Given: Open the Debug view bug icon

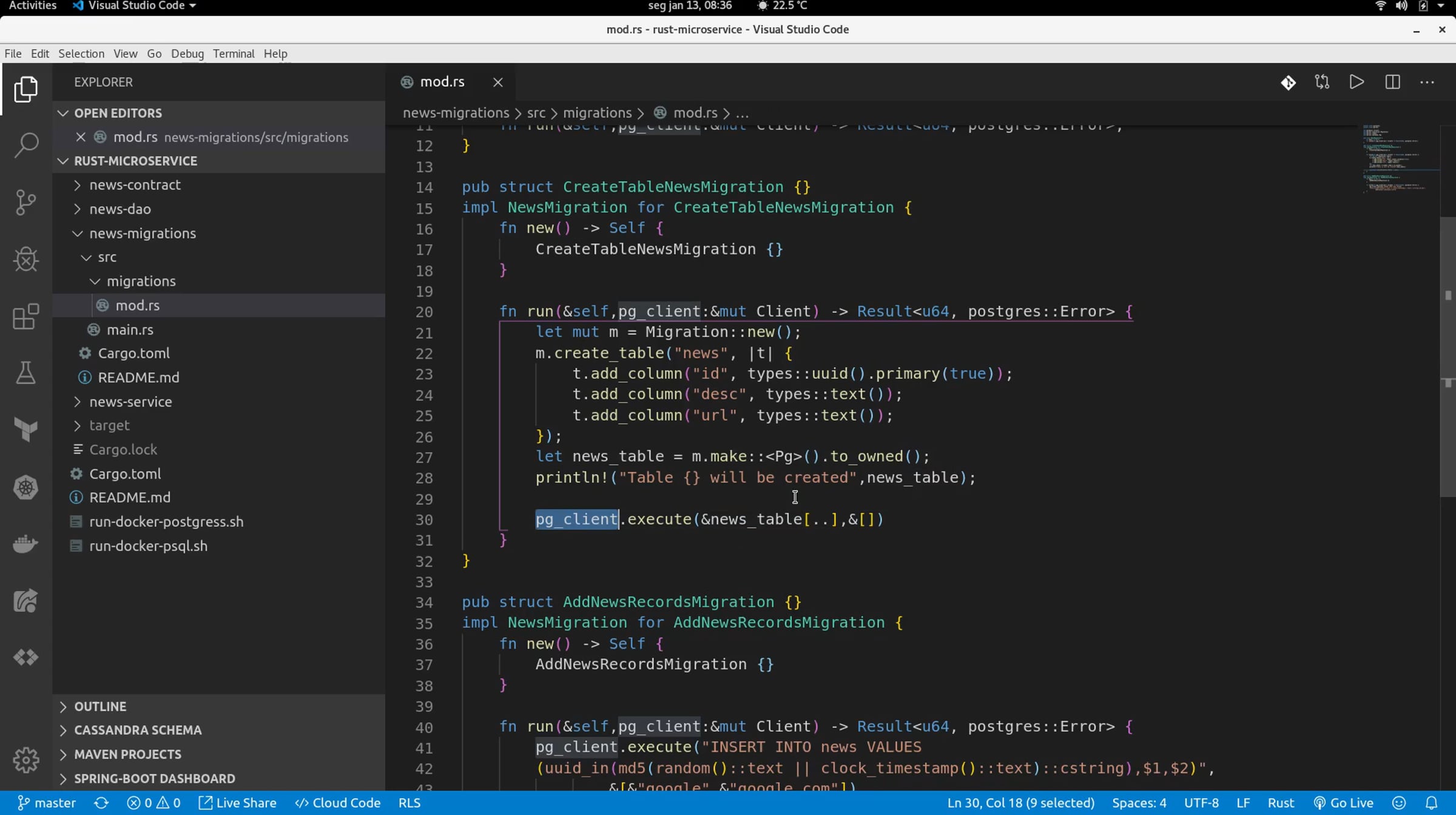Looking at the screenshot, I should pyautogui.click(x=25, y=260).
